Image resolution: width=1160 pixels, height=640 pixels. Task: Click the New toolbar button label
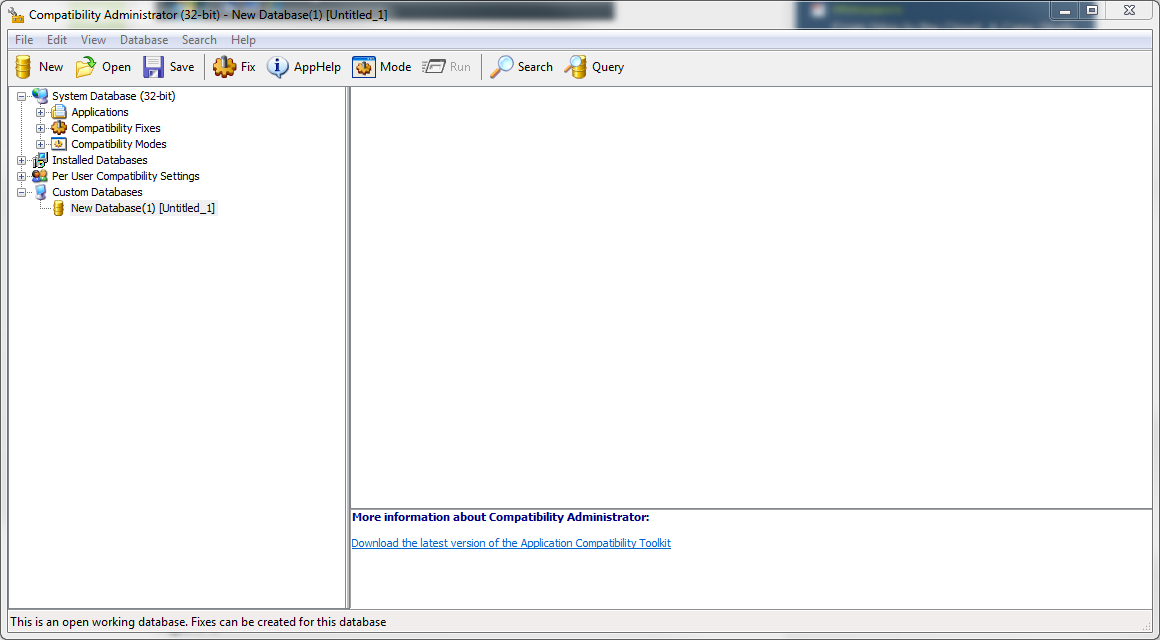pos(51,67)
